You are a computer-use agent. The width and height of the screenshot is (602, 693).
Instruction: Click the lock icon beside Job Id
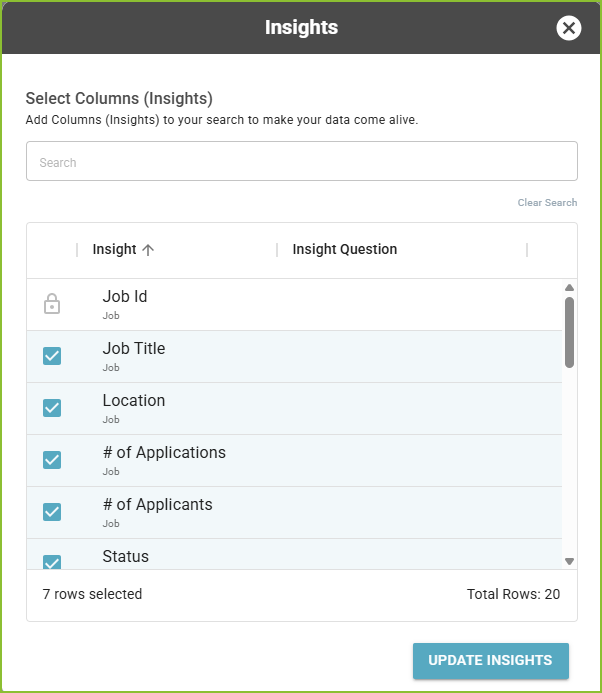click(x=52, y=304)
